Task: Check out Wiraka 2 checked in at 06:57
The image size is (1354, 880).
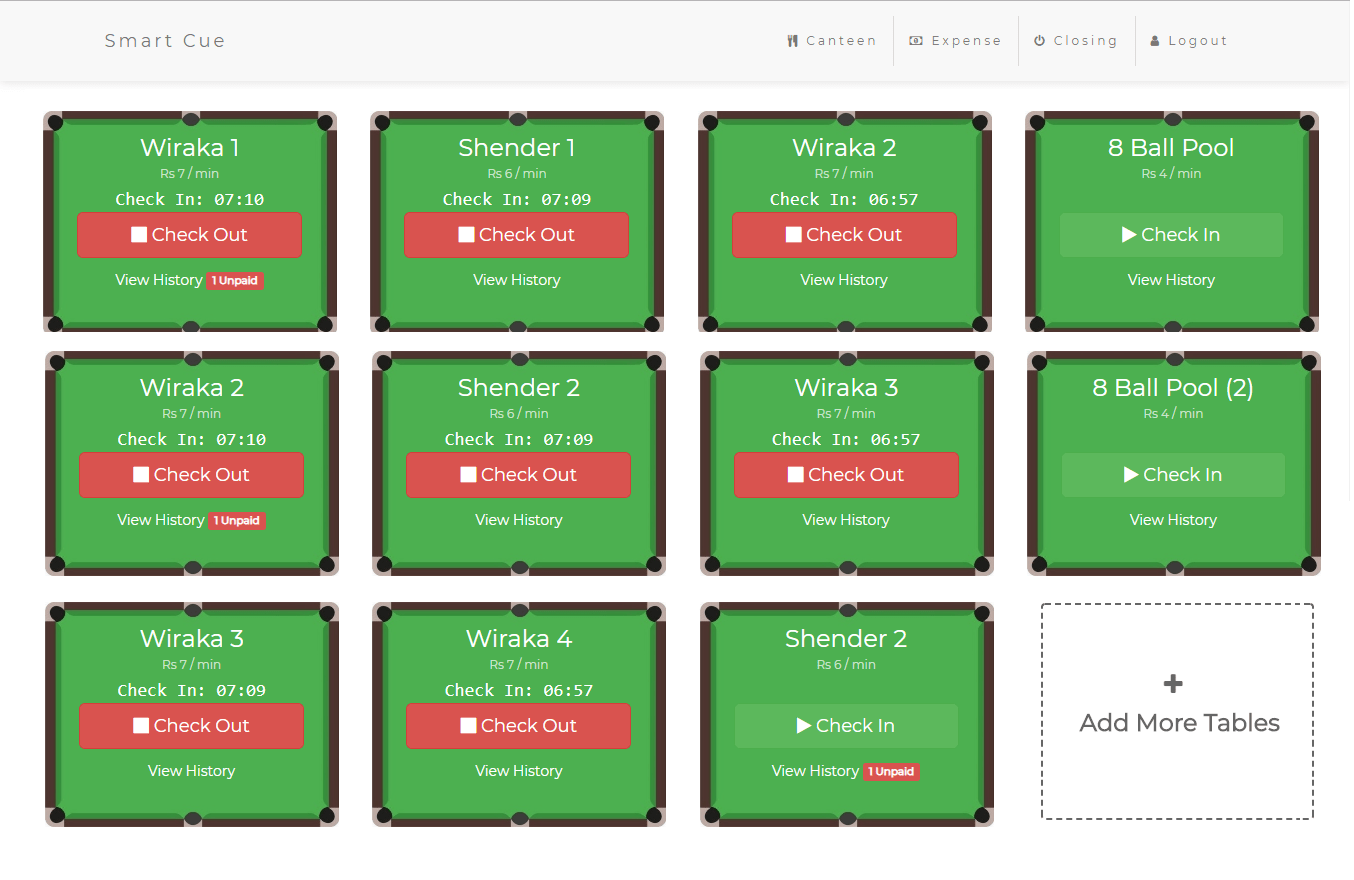Action: pyautogui.click(x=844, y=235)
